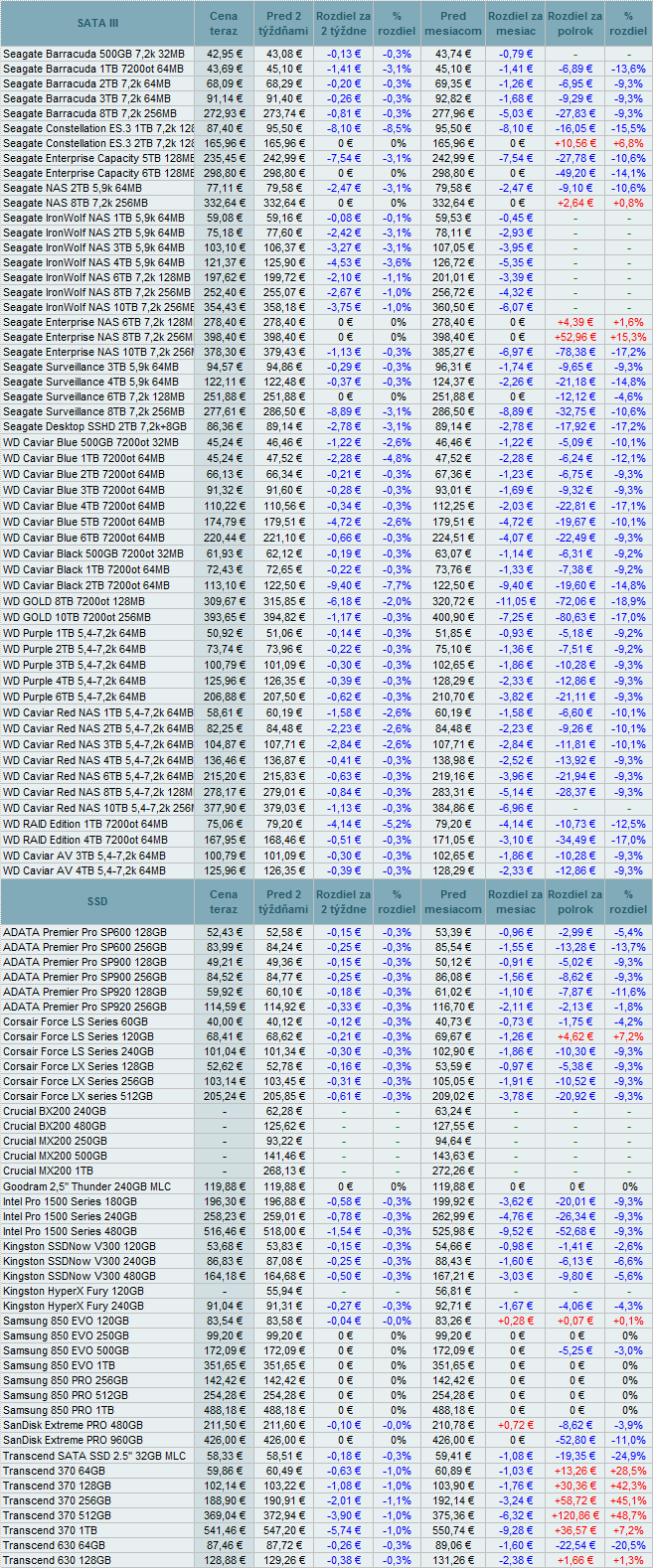The height and width of the screenshot is (1568, 653).
Task: Click the 167,95 € price of WD RAID Edition 4TB
Action: pyautogui.click(x=223, y=840)
